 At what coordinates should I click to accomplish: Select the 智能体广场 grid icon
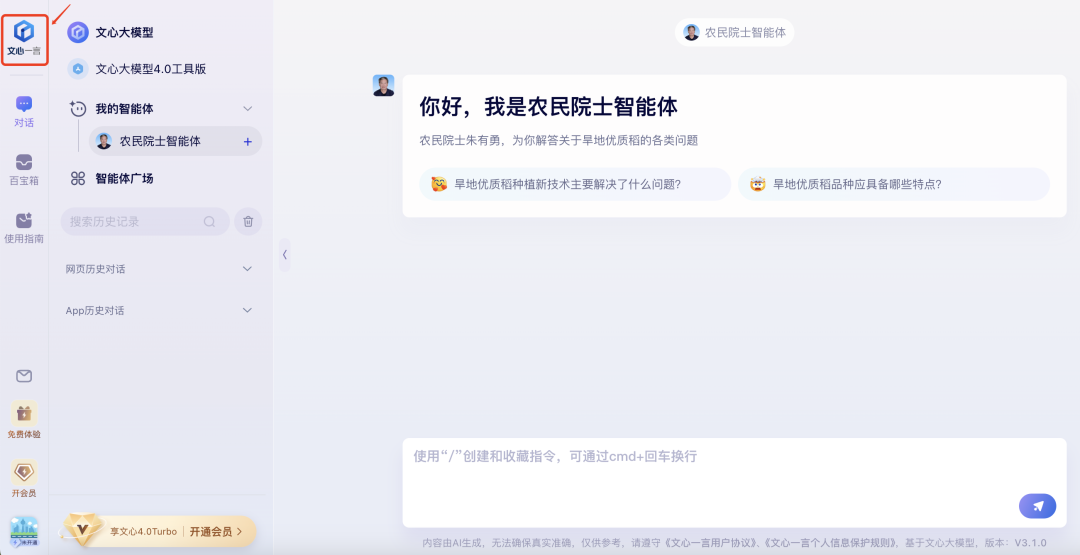(78, 178)
